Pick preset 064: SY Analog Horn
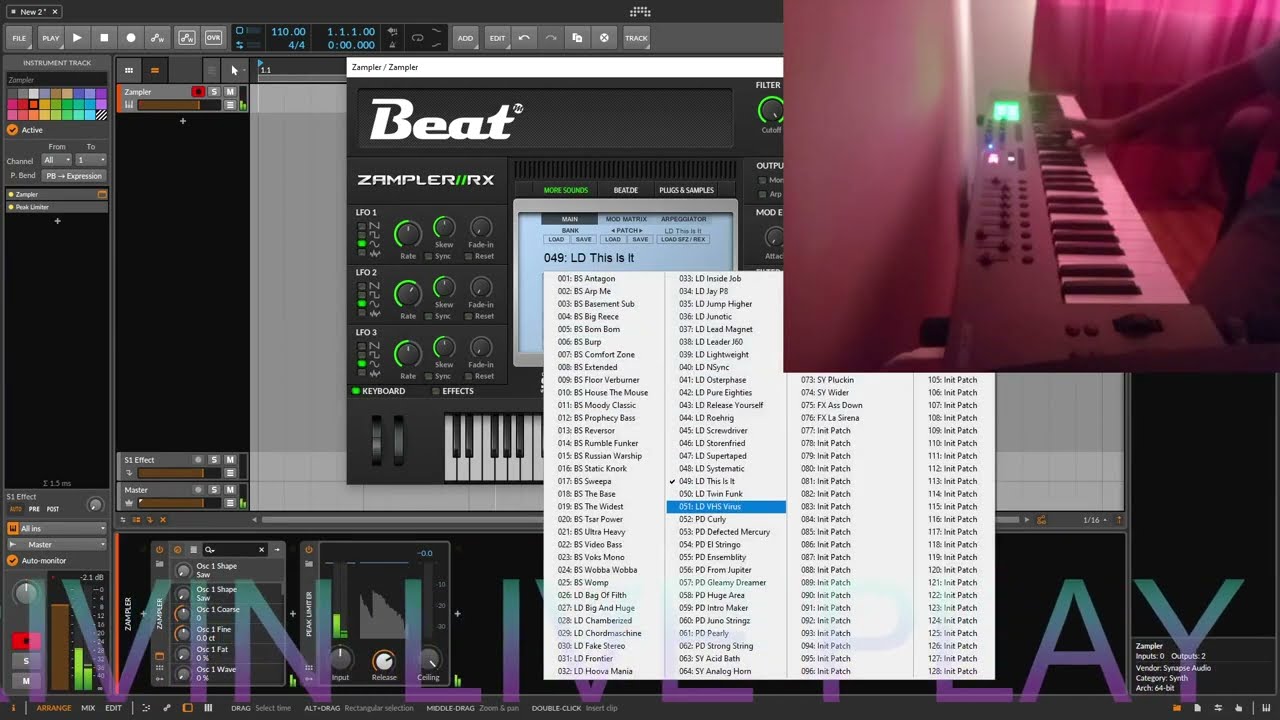The image size is (1280, 720). tap(726, 671)
